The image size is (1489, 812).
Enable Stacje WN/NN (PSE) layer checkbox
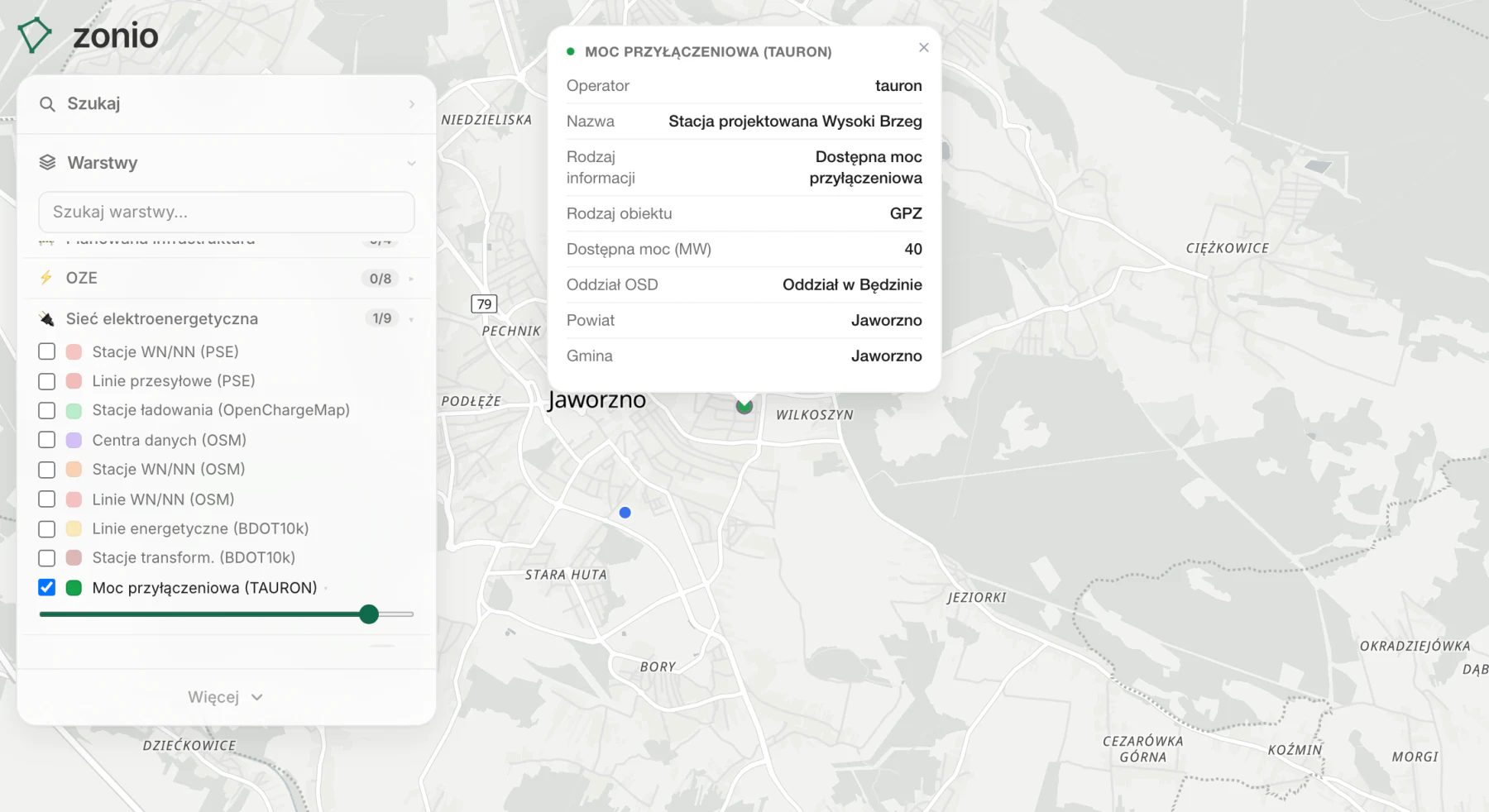coord(47,351)
